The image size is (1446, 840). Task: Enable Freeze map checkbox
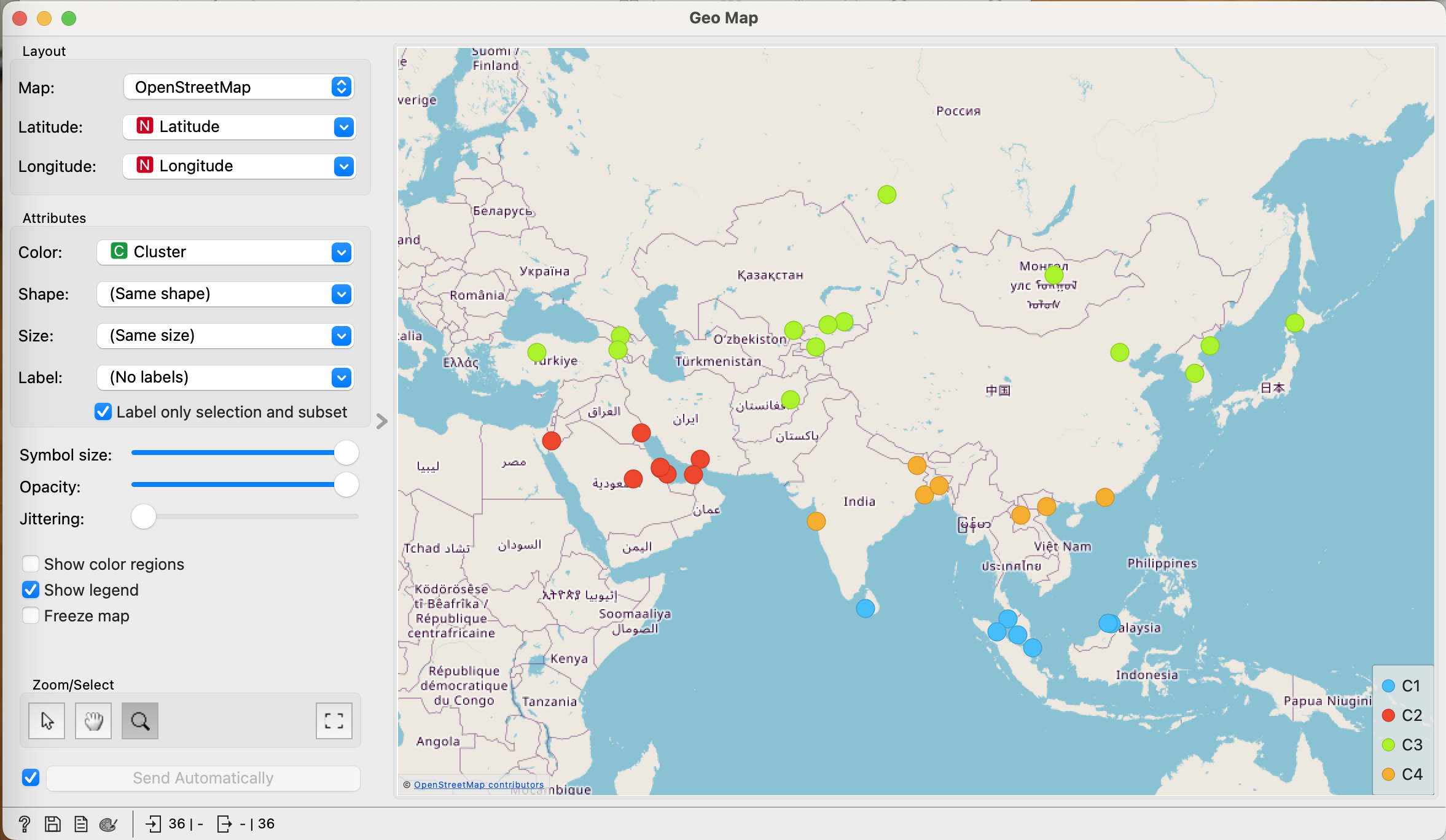coord(31,615)
